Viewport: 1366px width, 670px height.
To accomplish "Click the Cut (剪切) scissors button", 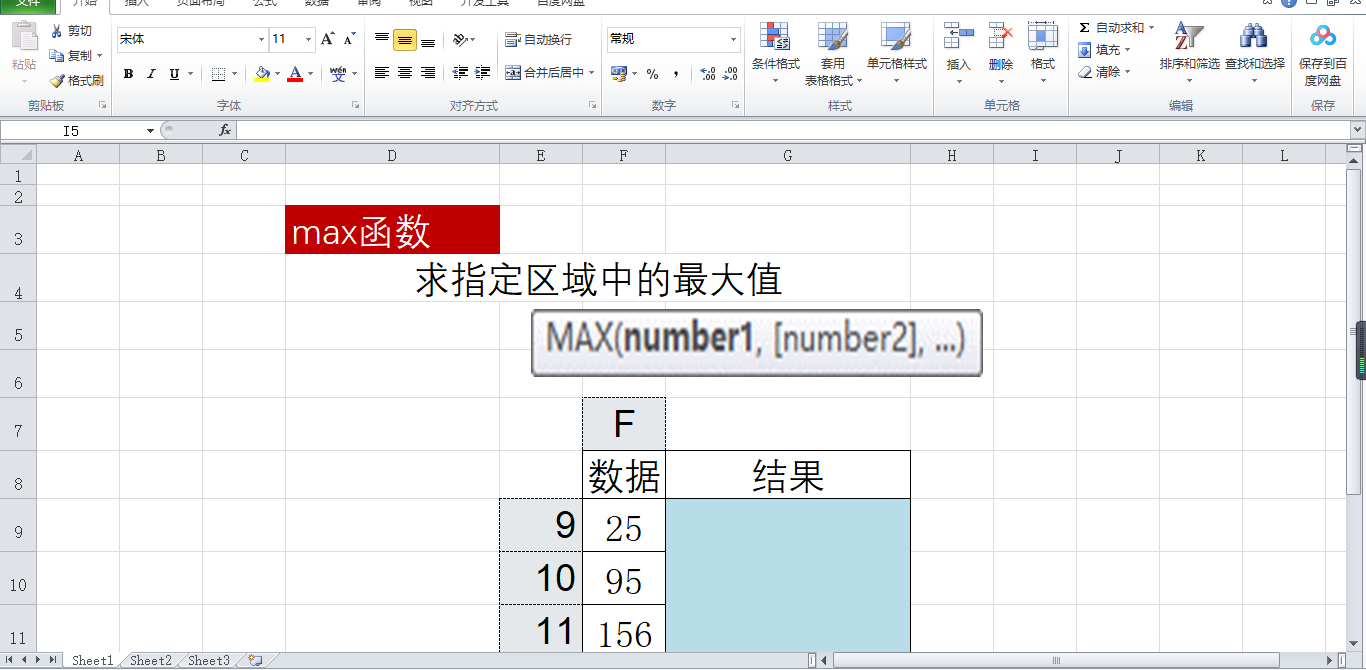I will coord(70,31).
